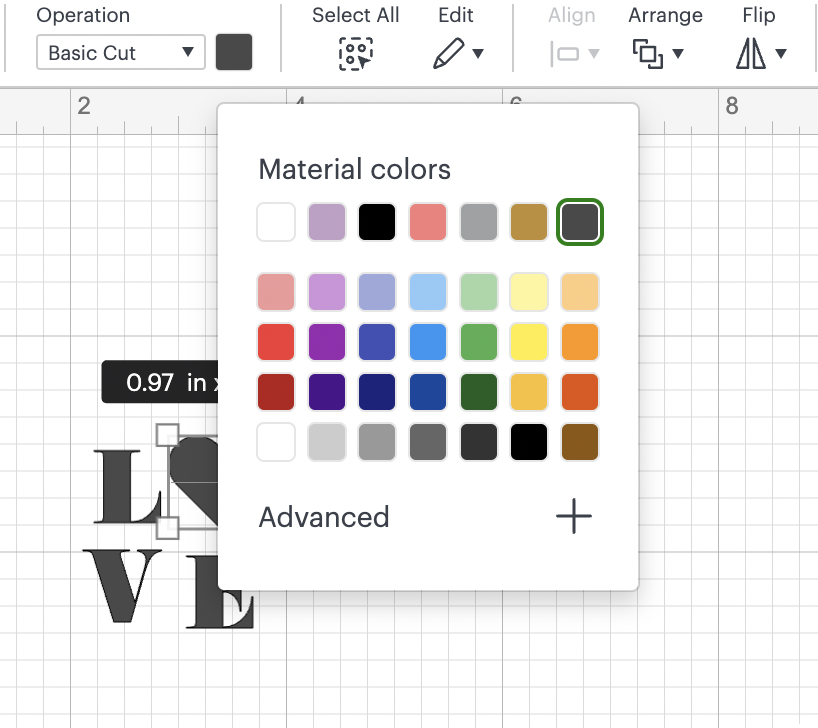This screenshot has height=728, width=818.
Task: Expand the Advanced color section
Action: [324, 517]
